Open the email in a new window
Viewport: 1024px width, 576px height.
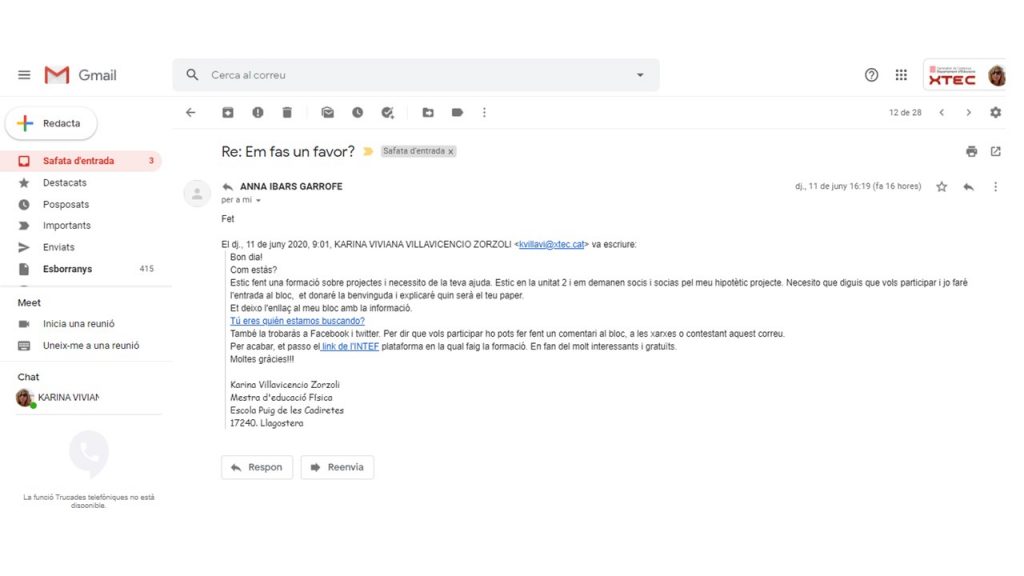click(995, 152)
